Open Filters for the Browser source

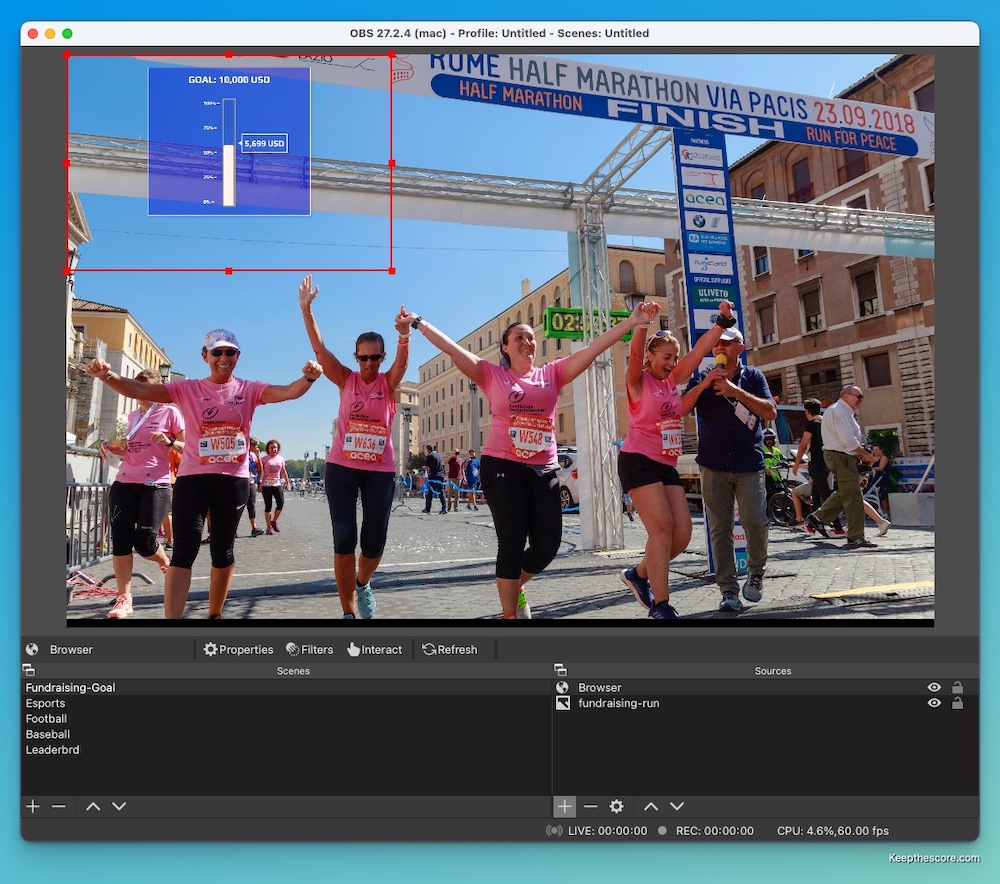tap(310, 649)
